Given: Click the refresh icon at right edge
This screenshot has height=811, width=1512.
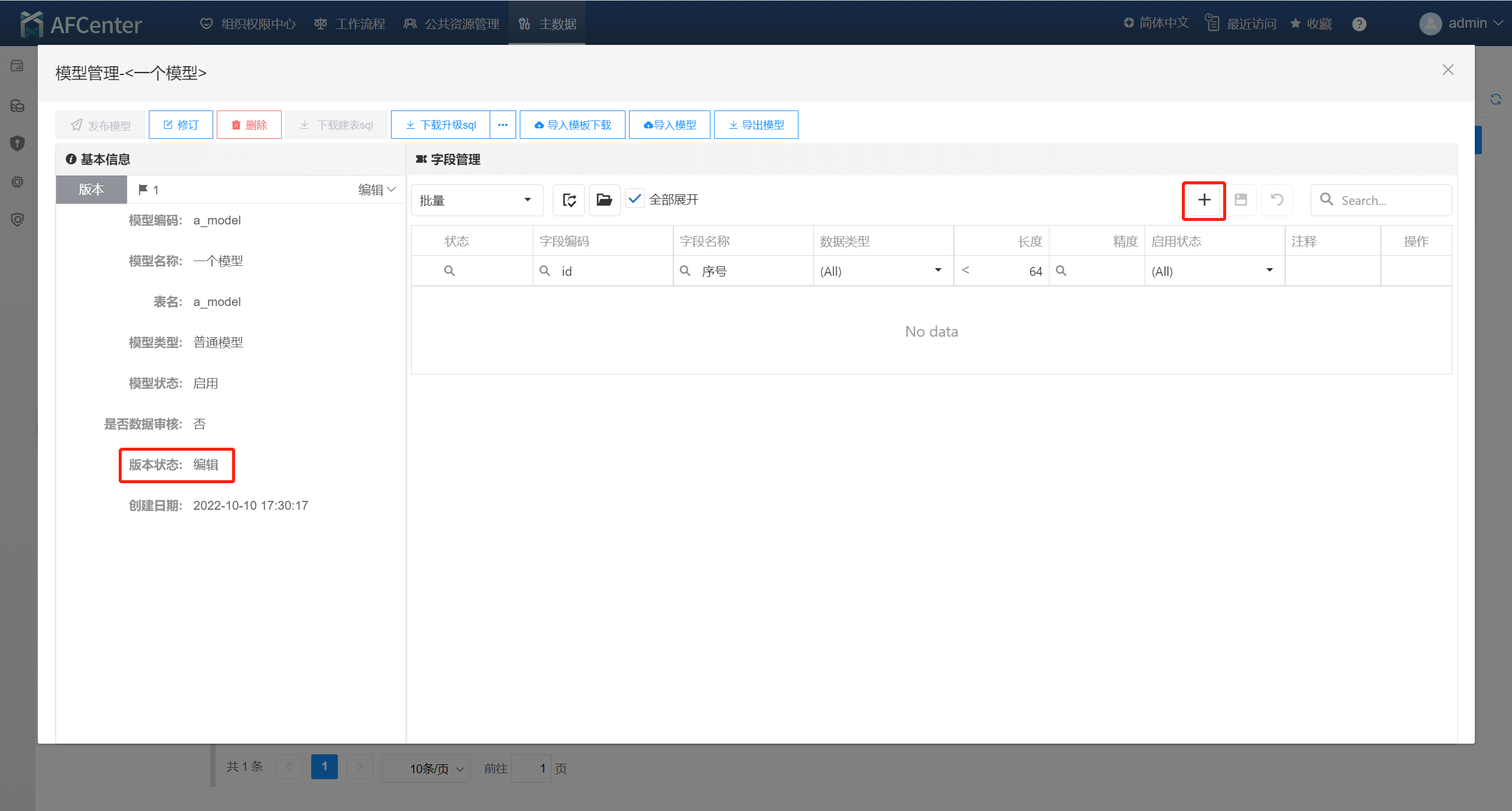Looking at the screenshot, I should pyautogui.click(x=1495, y=99).
